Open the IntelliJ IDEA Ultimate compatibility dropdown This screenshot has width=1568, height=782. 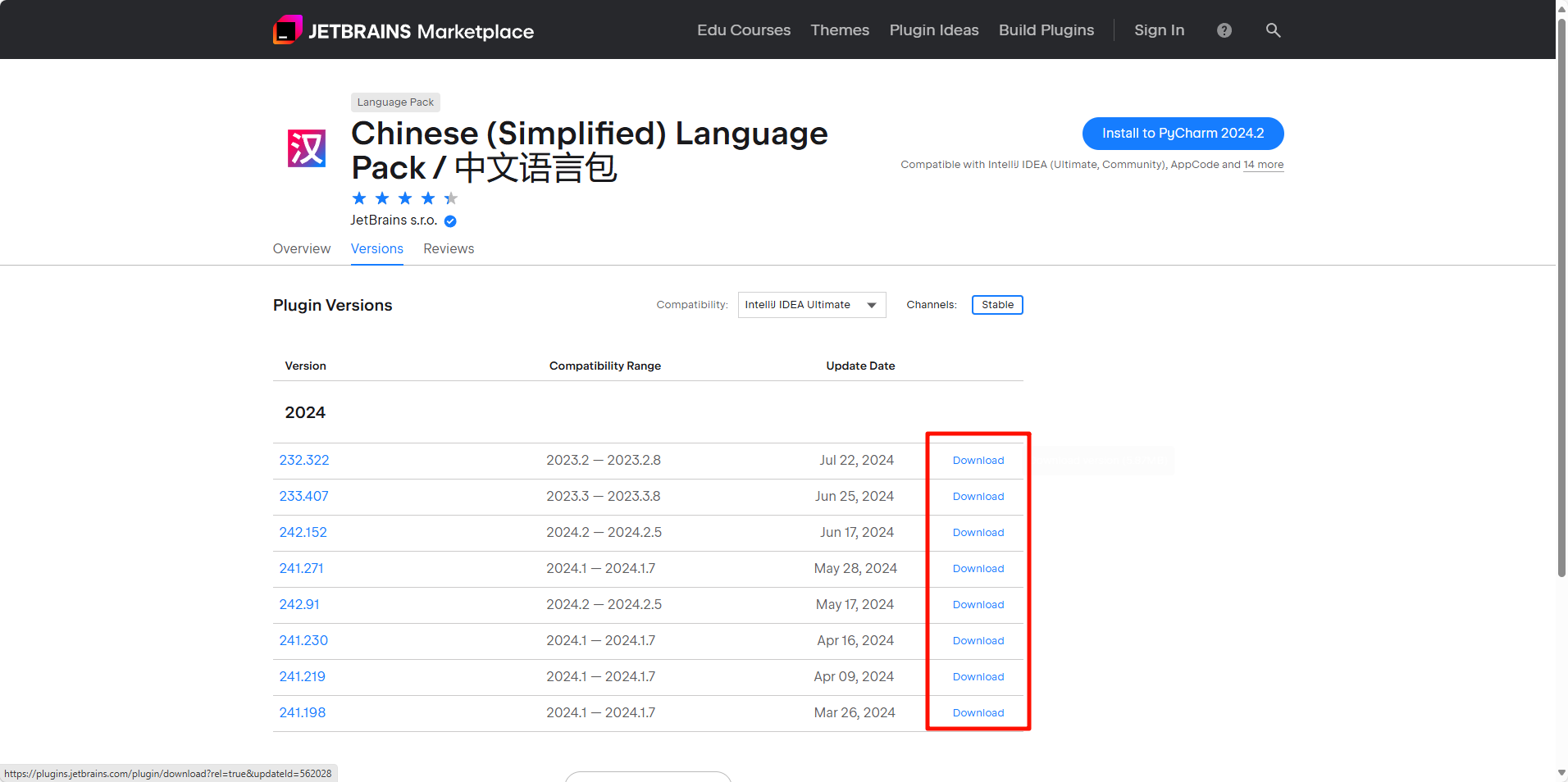[812, 305]
